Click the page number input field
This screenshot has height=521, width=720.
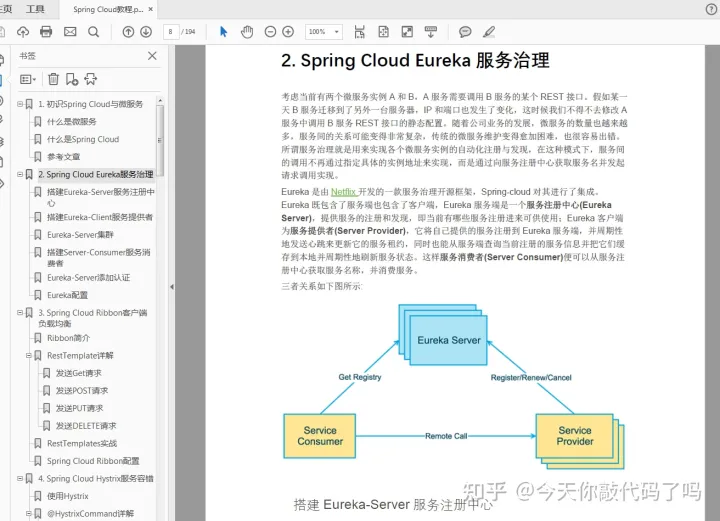coord(170,32)
